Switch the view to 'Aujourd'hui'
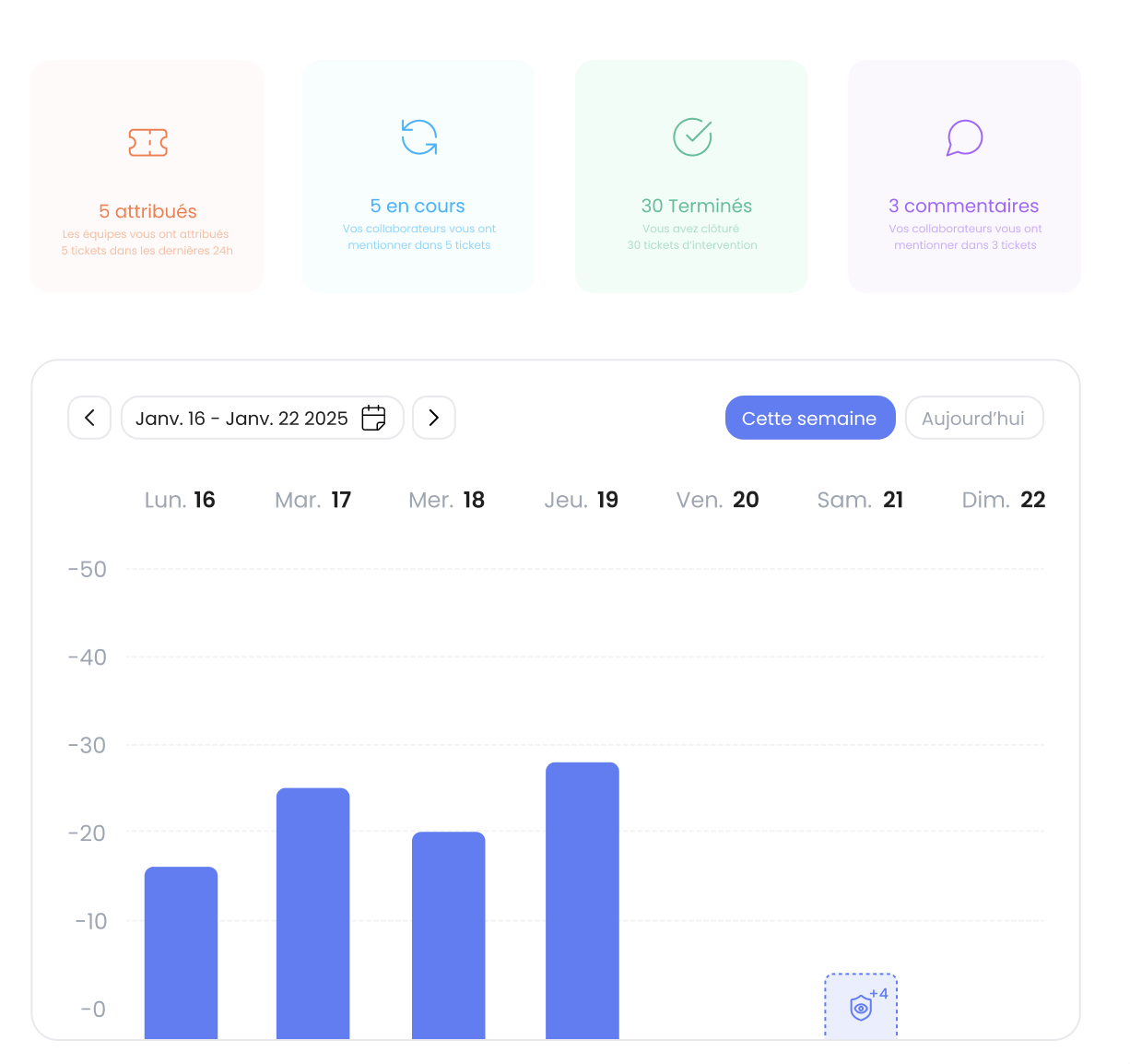This screenshot has height=1064, width=1130. coord(973,418)
